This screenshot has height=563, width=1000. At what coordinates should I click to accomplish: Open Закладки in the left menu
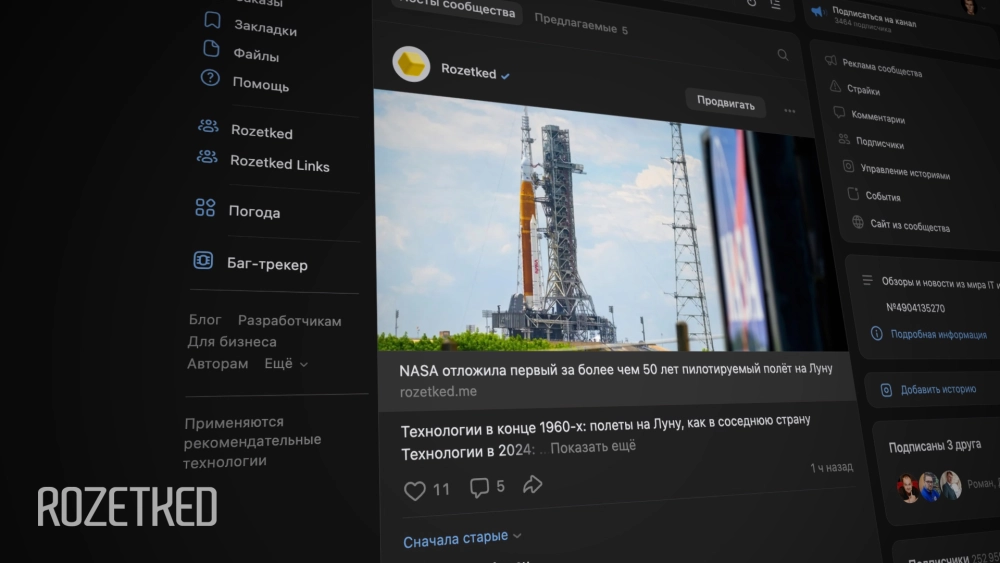click(x=265, y=27)
